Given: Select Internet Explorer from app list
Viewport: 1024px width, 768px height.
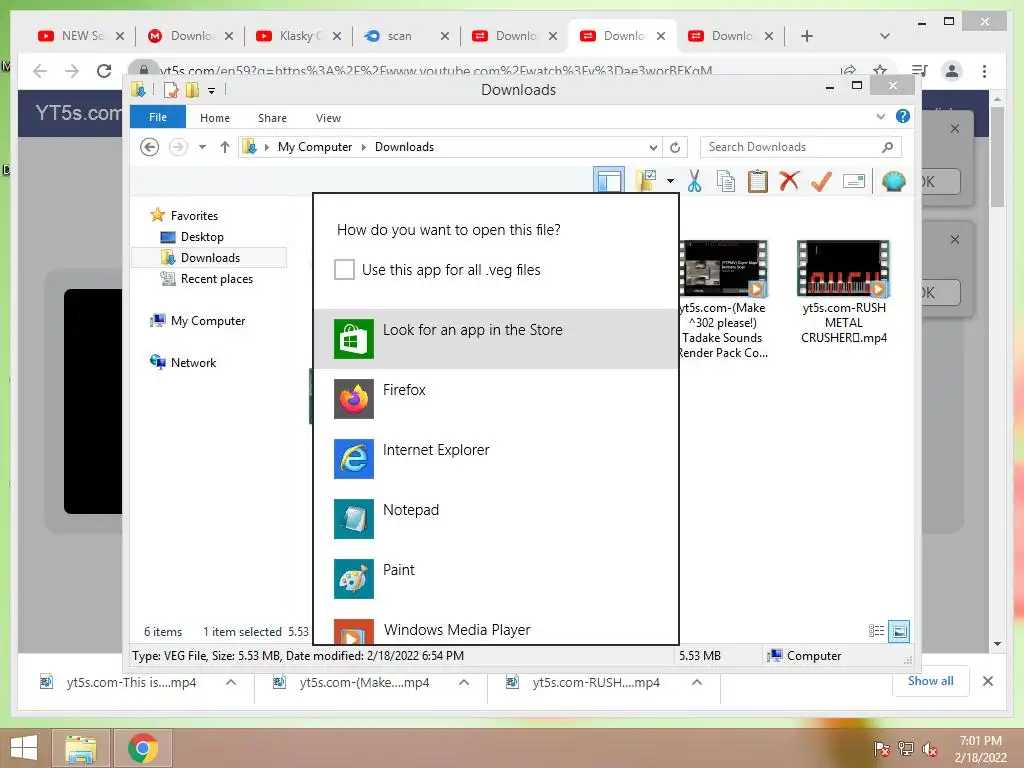Looking at the screenshot, I should click(x=496, y=458).
